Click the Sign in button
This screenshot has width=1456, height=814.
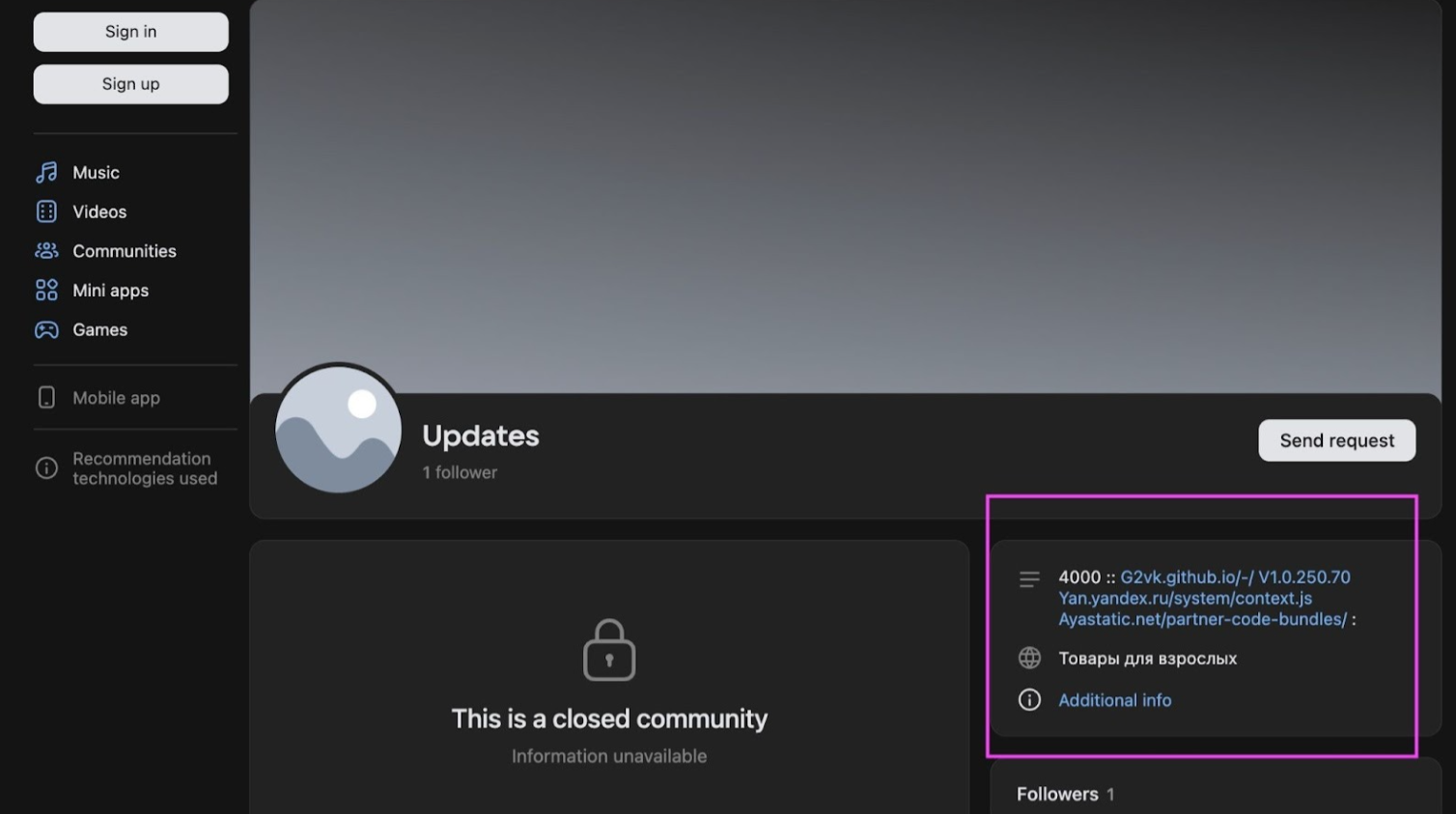tap(130, 32)
